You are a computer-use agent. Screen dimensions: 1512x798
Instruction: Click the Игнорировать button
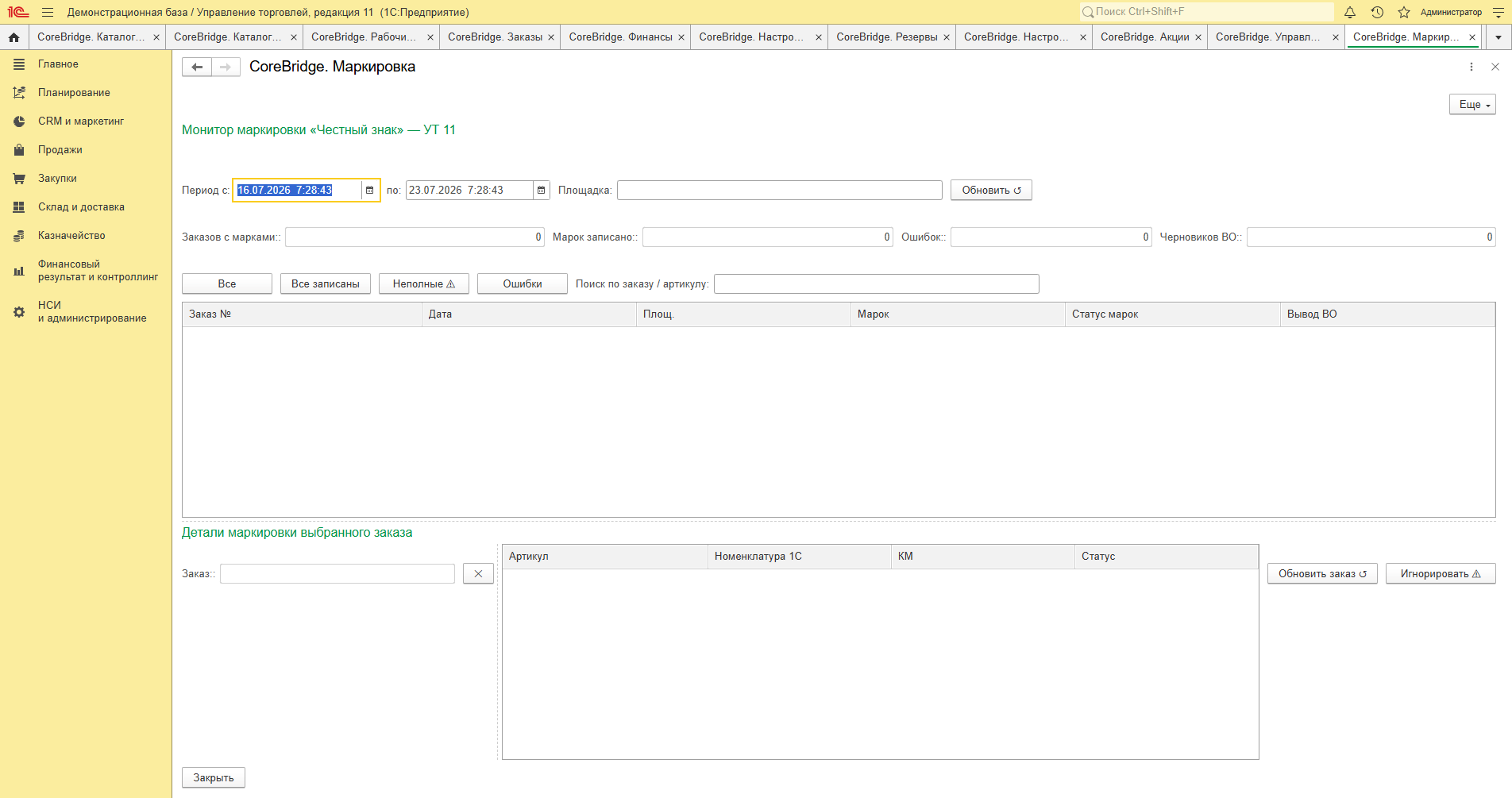click(x=1441, y=574)
